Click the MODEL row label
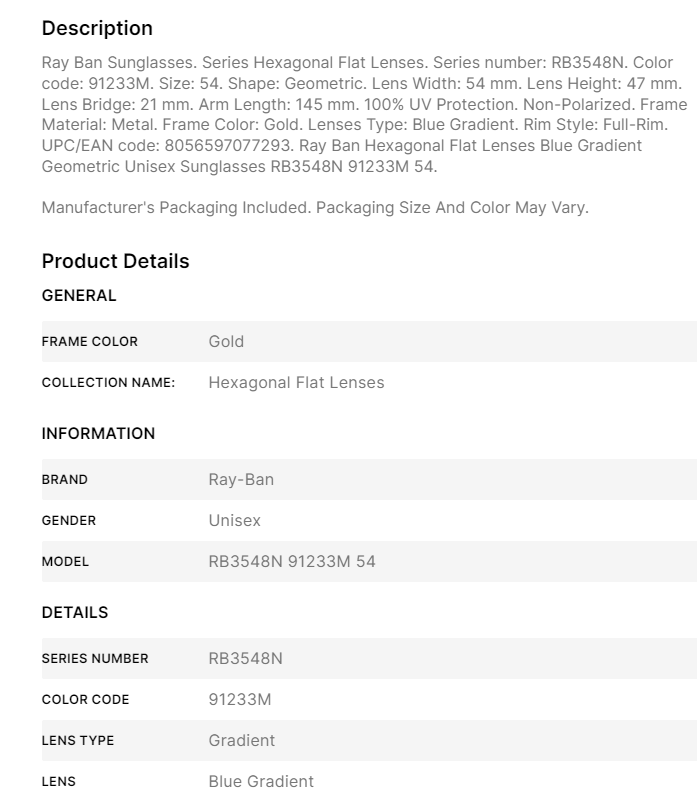697x797 pixels. click(x=65, y=562)
